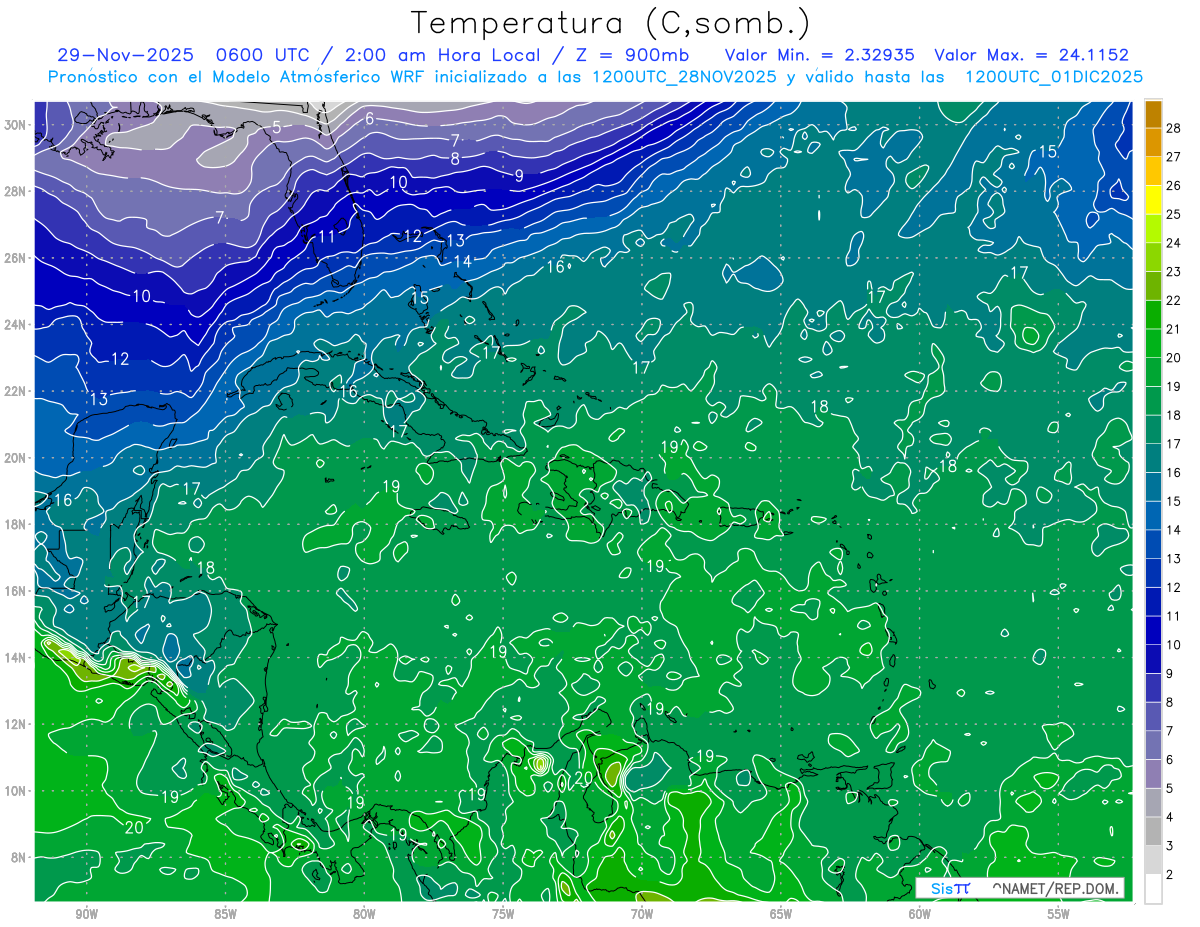This screenshot has height=927, width=1200.
Task: Click the "24N" latitude axis label
Action: 17,325
